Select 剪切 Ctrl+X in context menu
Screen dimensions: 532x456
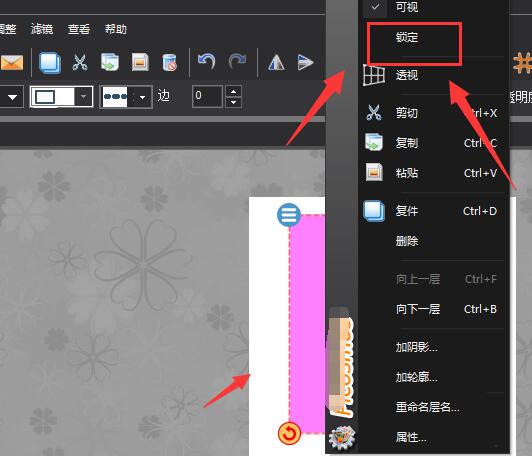pos(434,113)
